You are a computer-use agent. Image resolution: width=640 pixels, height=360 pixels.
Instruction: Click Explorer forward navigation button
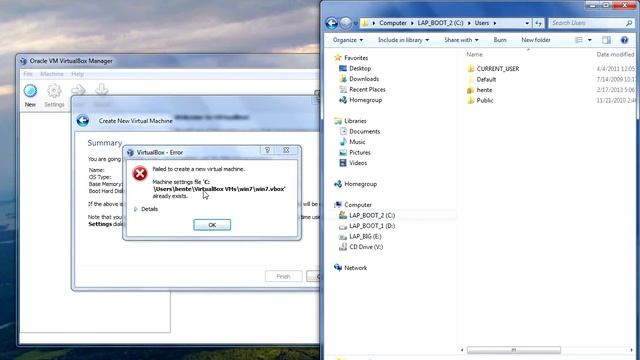(x=345, y=23)
